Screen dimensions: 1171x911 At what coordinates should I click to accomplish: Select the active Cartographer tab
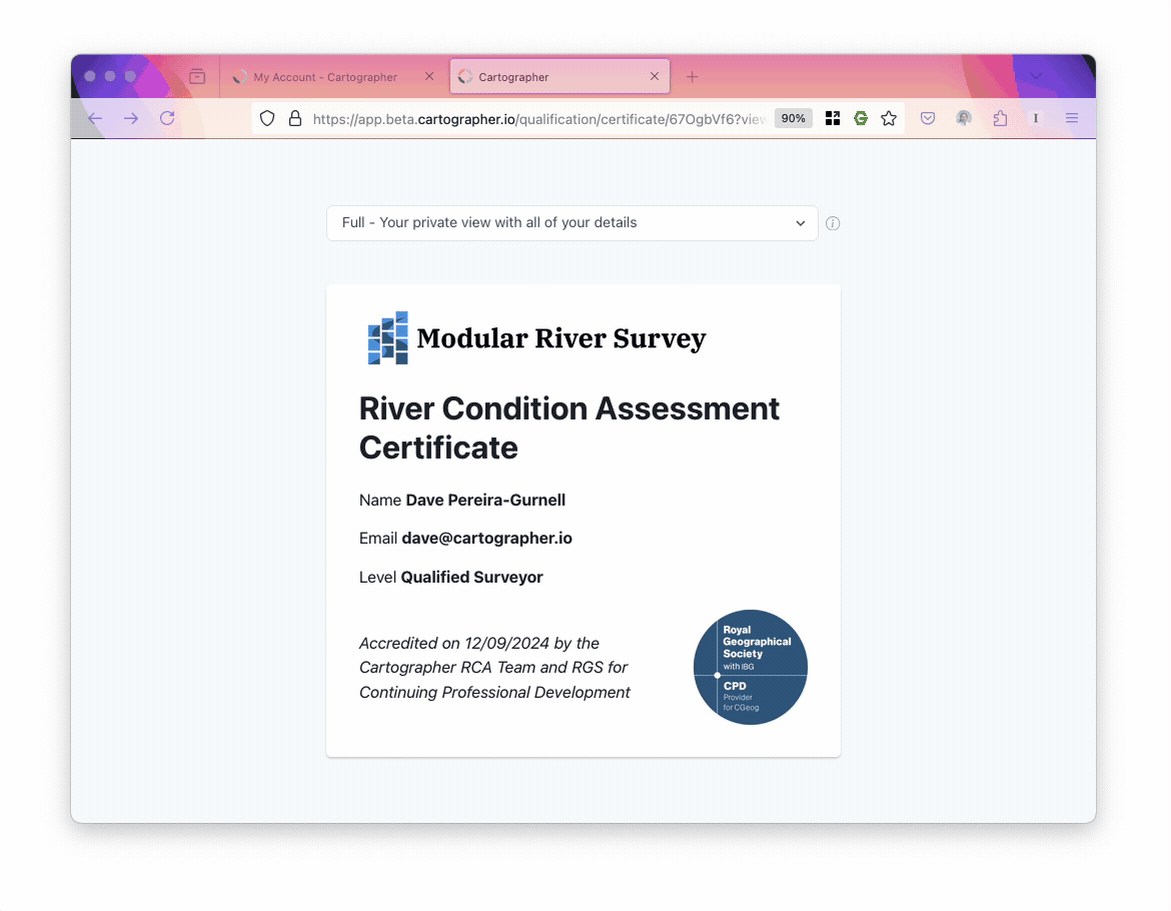(x=559, y=77)
